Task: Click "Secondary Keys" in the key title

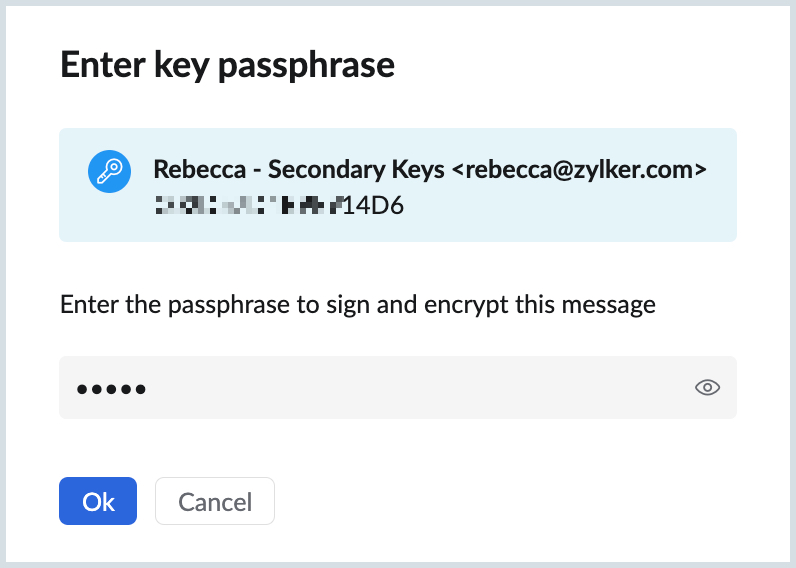Action: [x=355, y=170]
